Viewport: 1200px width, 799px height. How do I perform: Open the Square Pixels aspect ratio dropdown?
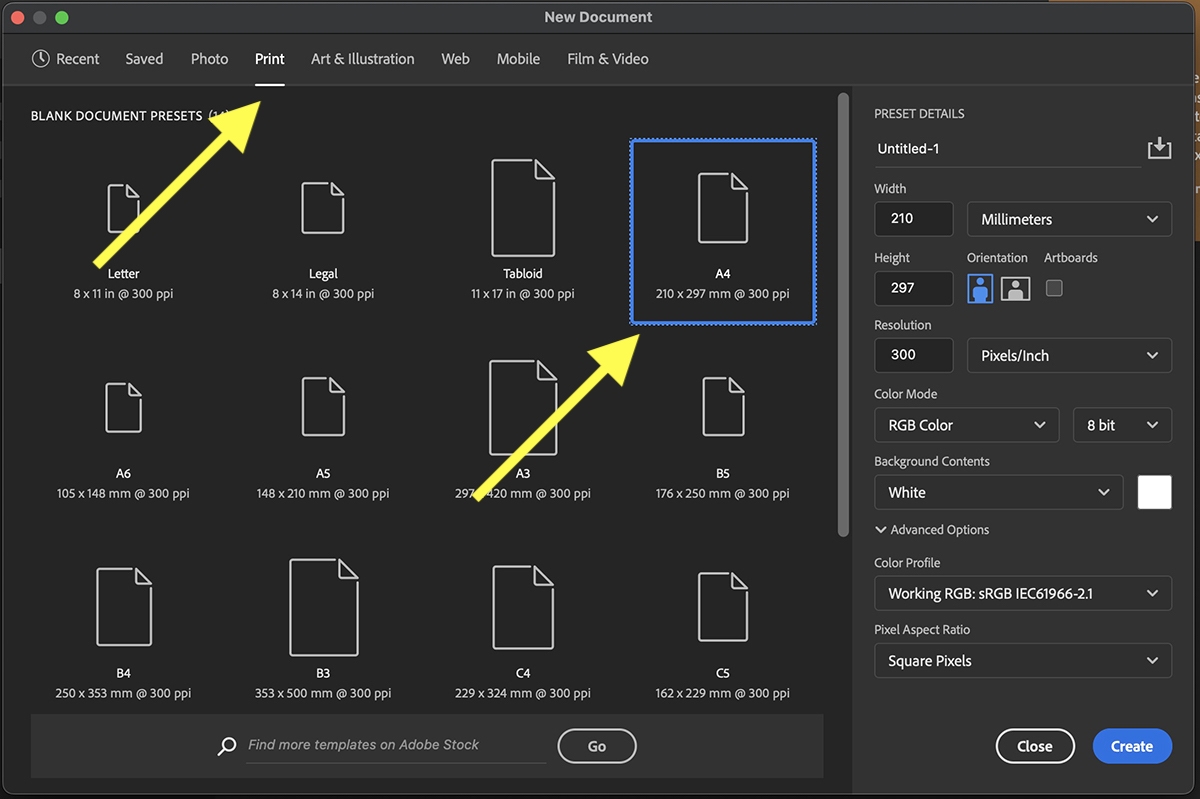coord(1023,661)
